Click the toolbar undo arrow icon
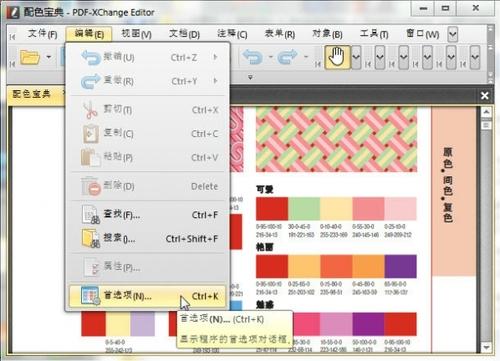 (252, 57)
